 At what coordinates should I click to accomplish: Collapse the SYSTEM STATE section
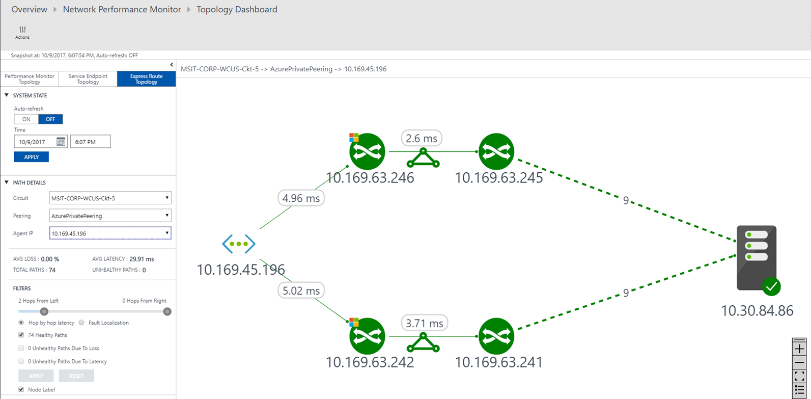point(6,95)
